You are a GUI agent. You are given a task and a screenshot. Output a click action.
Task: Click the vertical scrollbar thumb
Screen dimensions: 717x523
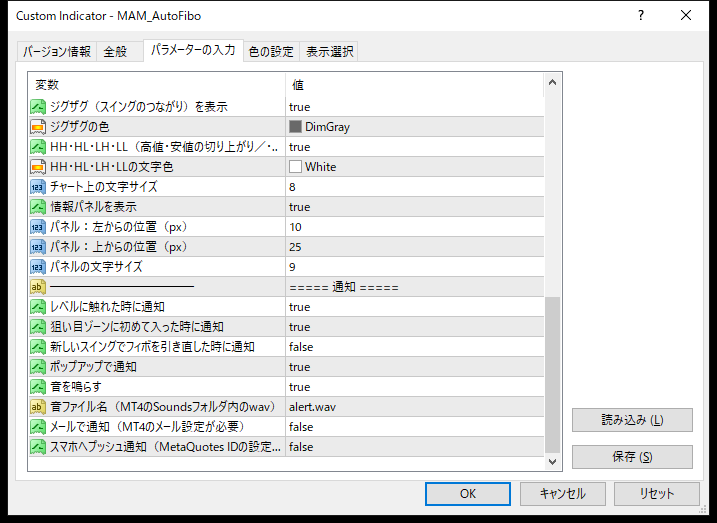552,375
